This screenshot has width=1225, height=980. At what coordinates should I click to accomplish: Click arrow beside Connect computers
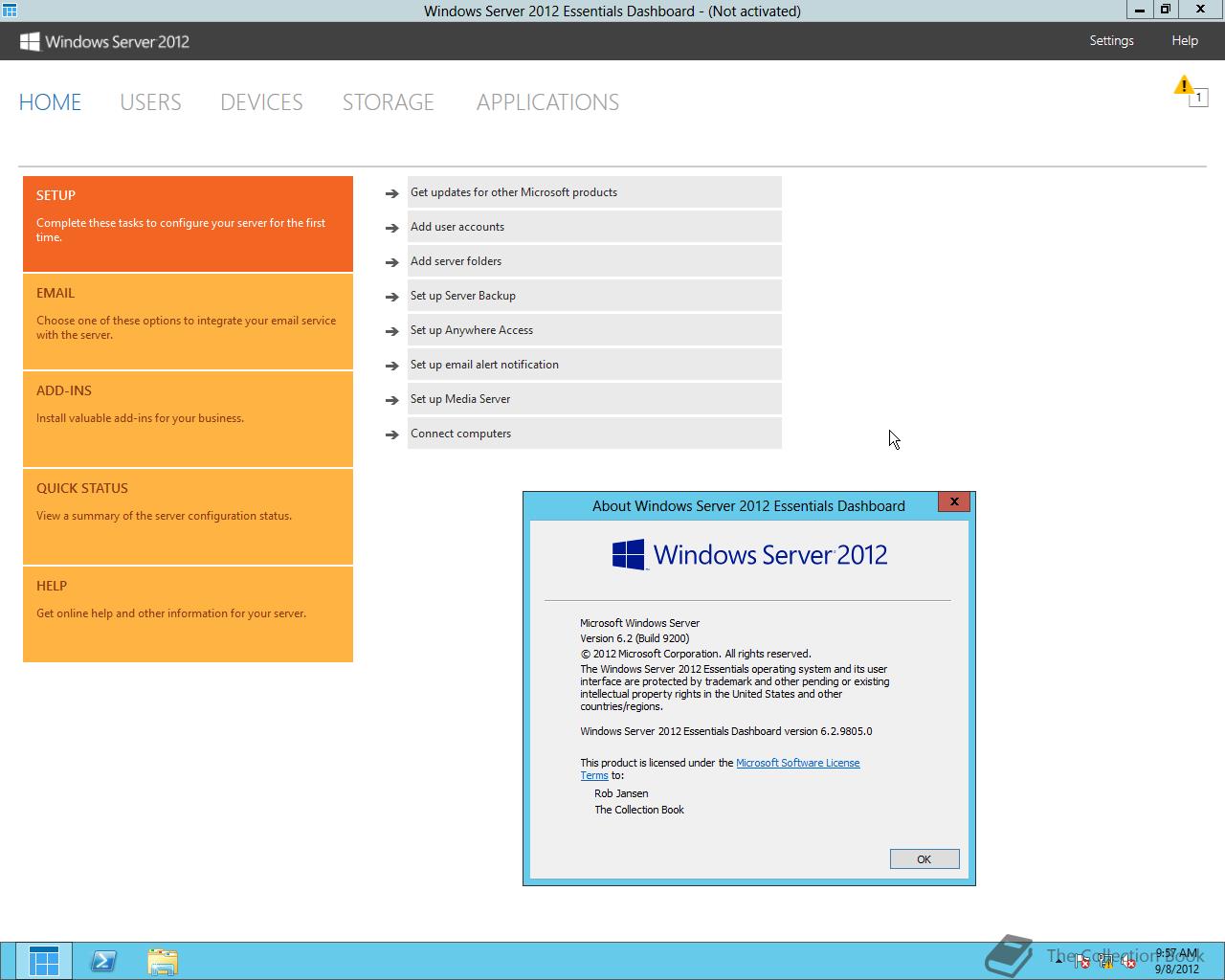tap(391, 434)
